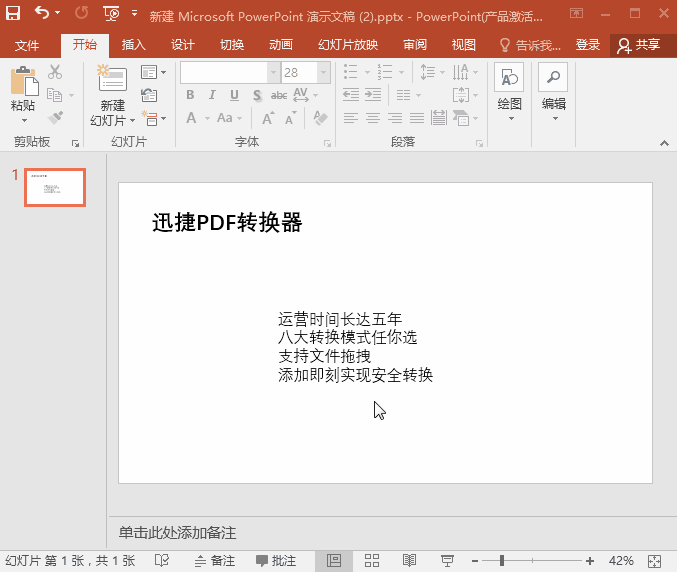677x572 pixels.
Task: Switch to Slide Sorter view
Action: (x=371, y=561)
